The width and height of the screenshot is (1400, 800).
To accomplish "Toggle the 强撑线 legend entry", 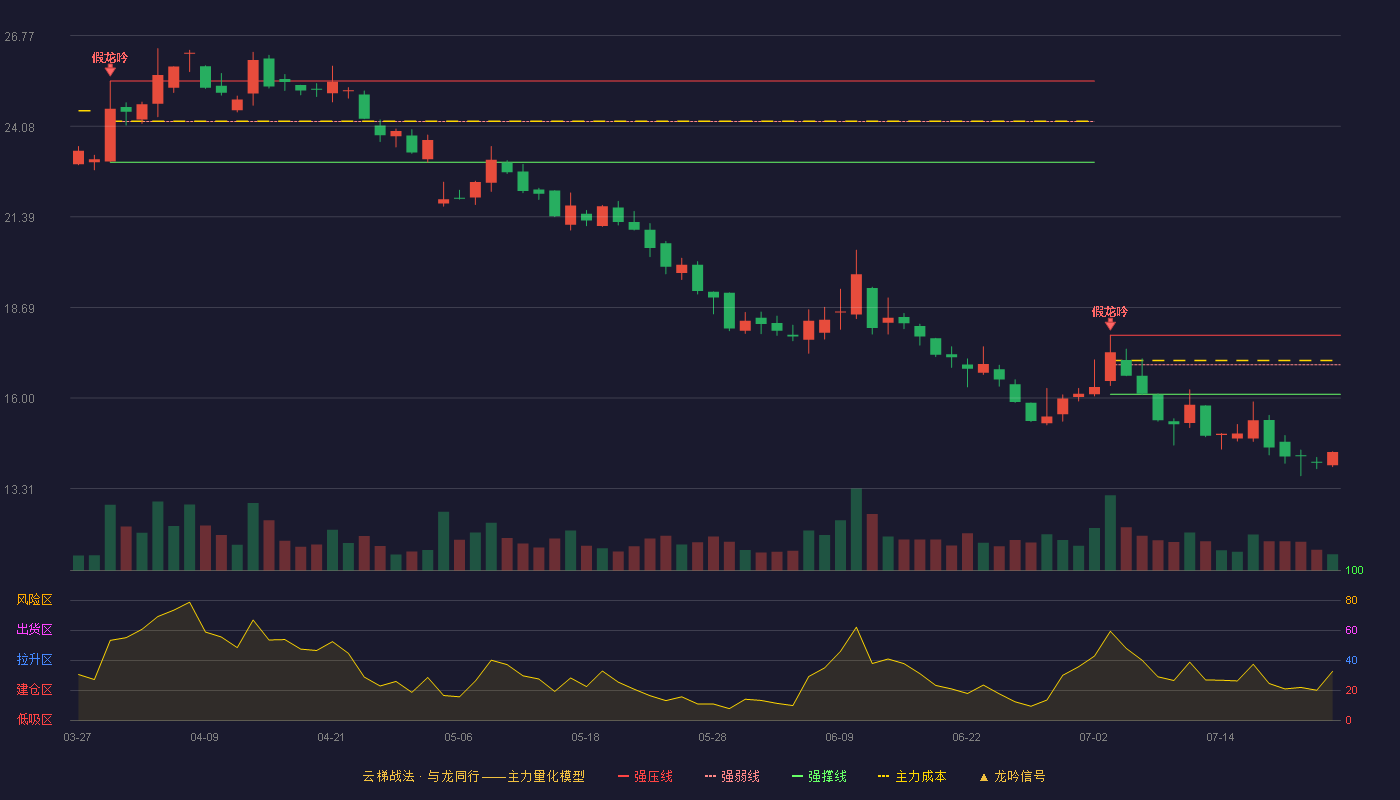I will [819, 776].
